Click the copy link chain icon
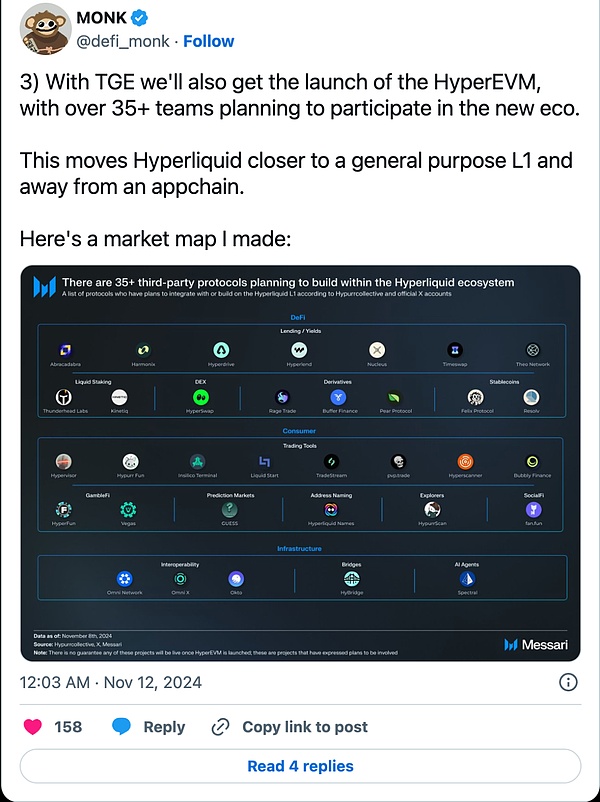This screenshot has width=600, height=802. 220,727
